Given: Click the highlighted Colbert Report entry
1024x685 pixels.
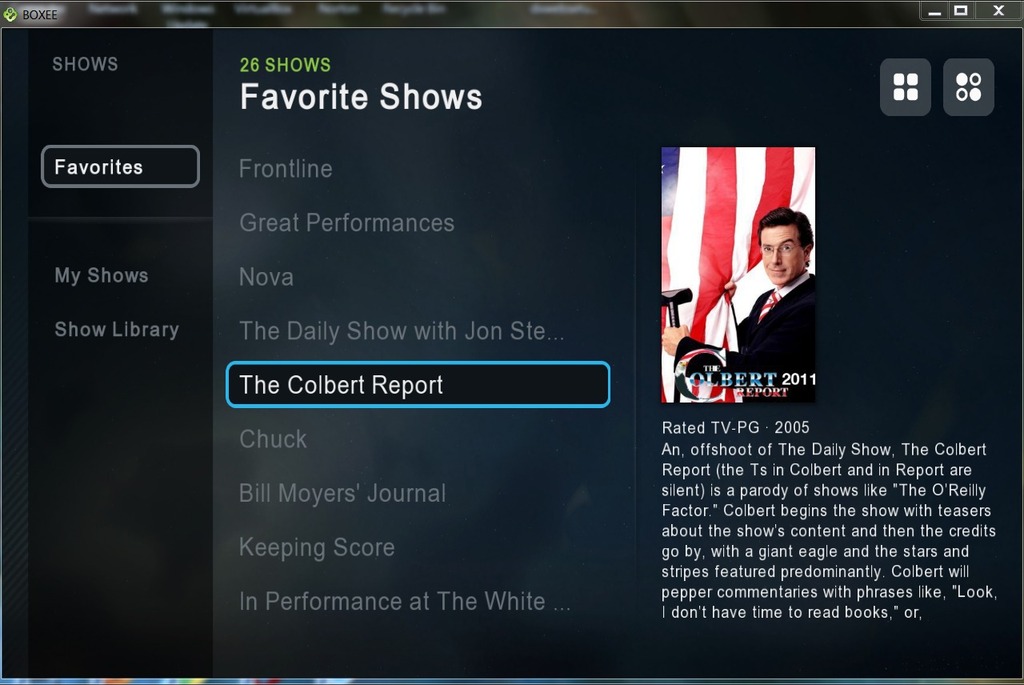Looking at the screenshot, I should click(x=418, y=385).
